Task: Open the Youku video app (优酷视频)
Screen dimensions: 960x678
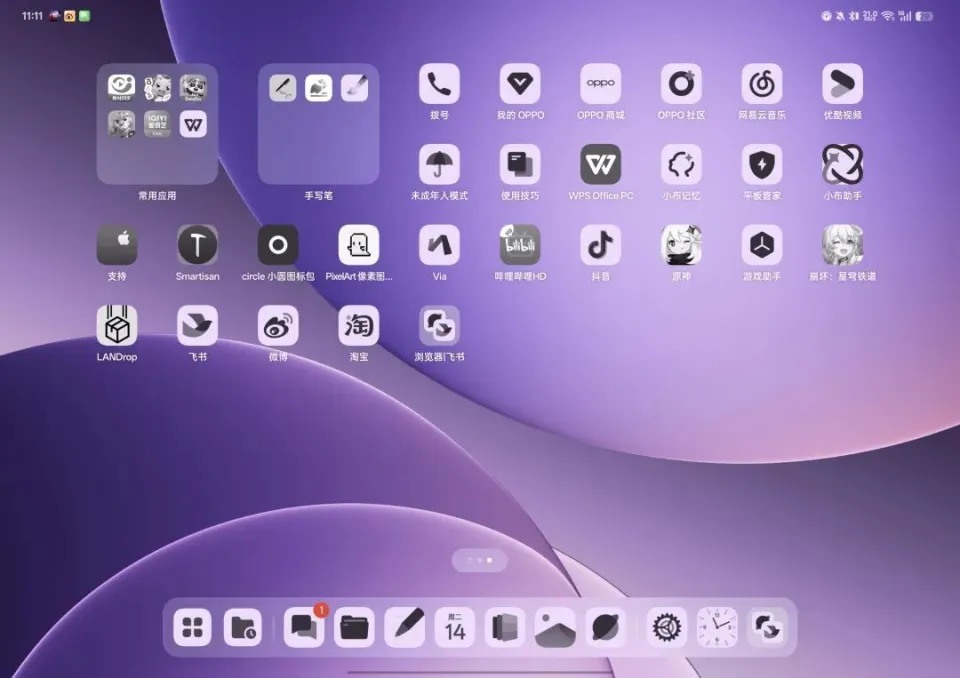Action: [x=842, y=84]
